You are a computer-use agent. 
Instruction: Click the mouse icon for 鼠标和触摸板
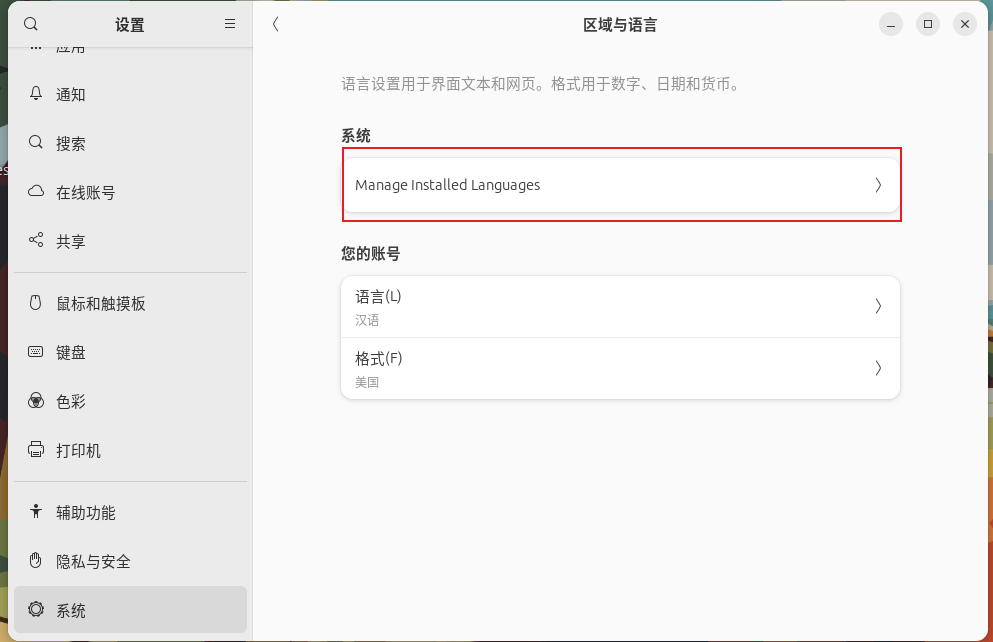(36, 303)
